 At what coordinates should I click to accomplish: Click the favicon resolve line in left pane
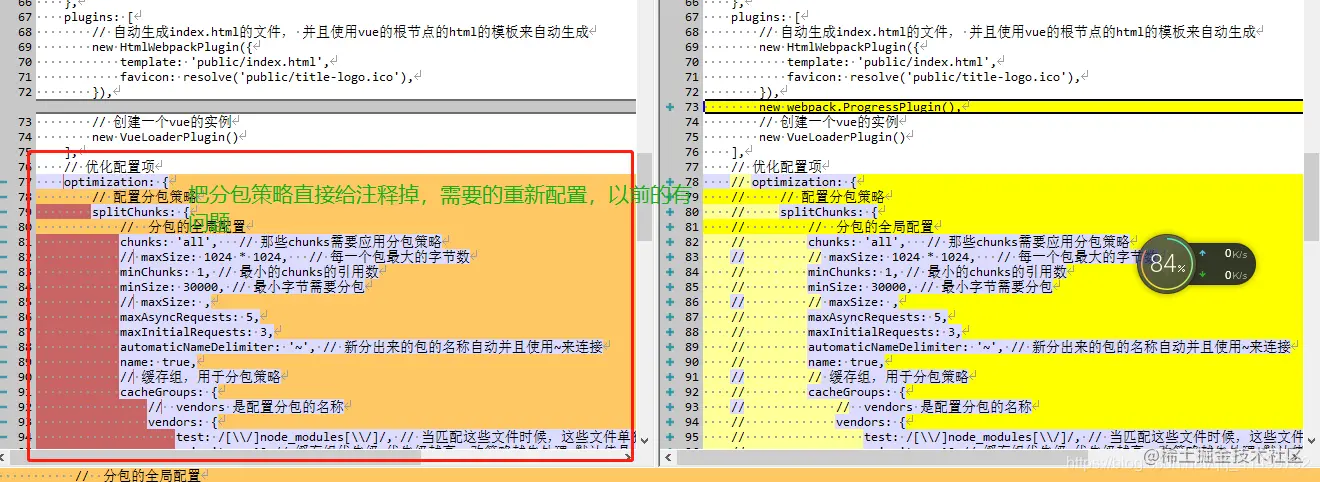point(267,77)
